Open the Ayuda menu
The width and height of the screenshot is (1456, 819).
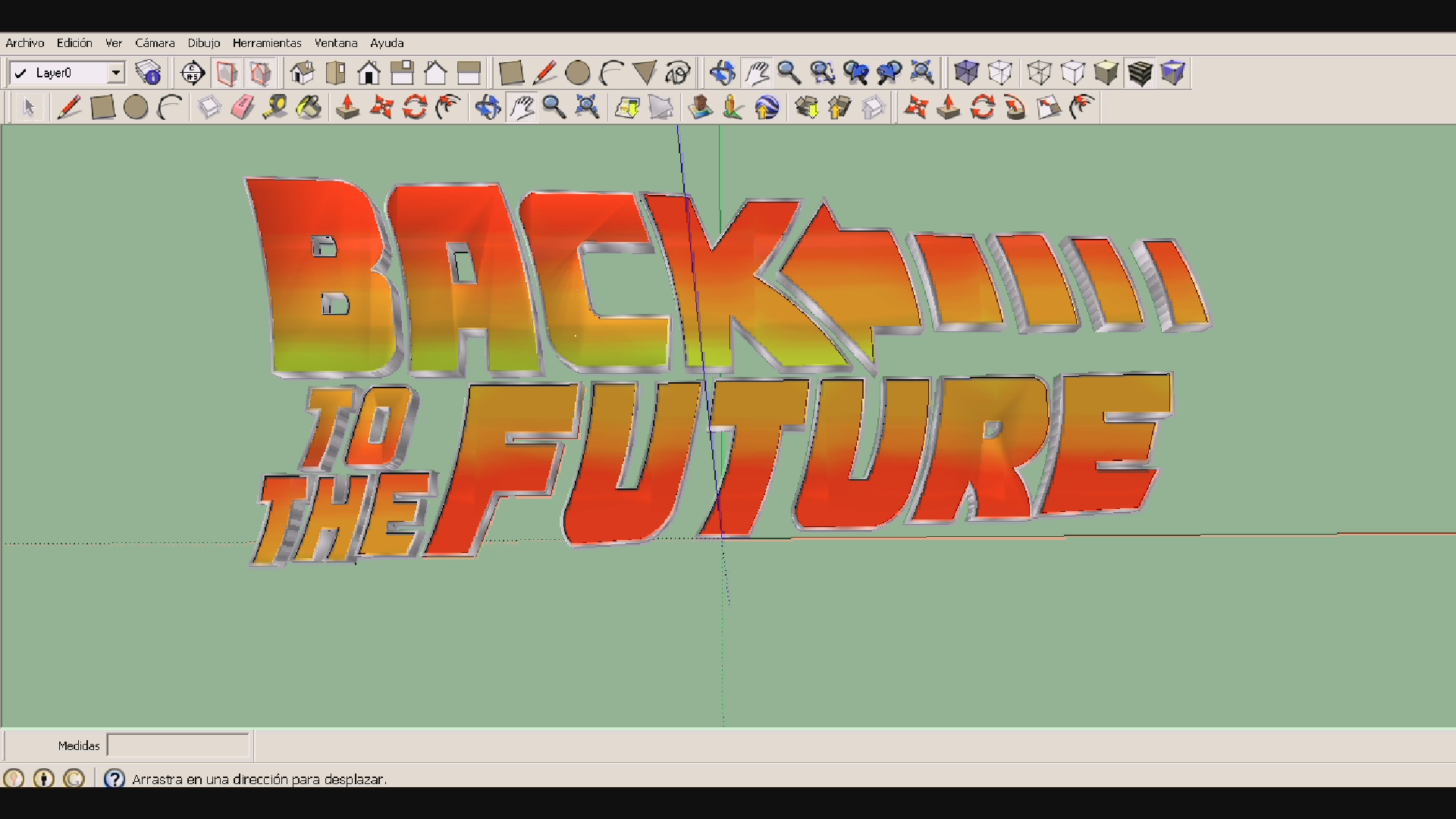pyautogui.click(x=387, y=43)
